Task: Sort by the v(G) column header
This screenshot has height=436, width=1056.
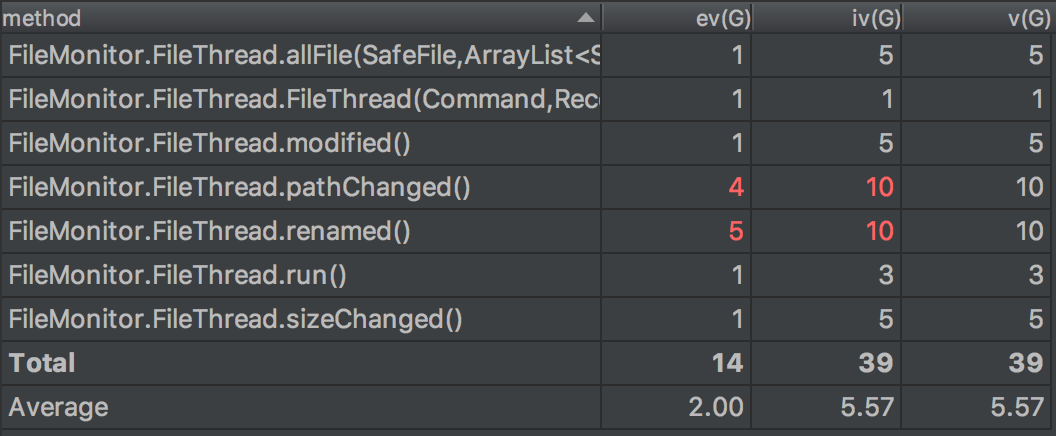Action: [1021, 18]
